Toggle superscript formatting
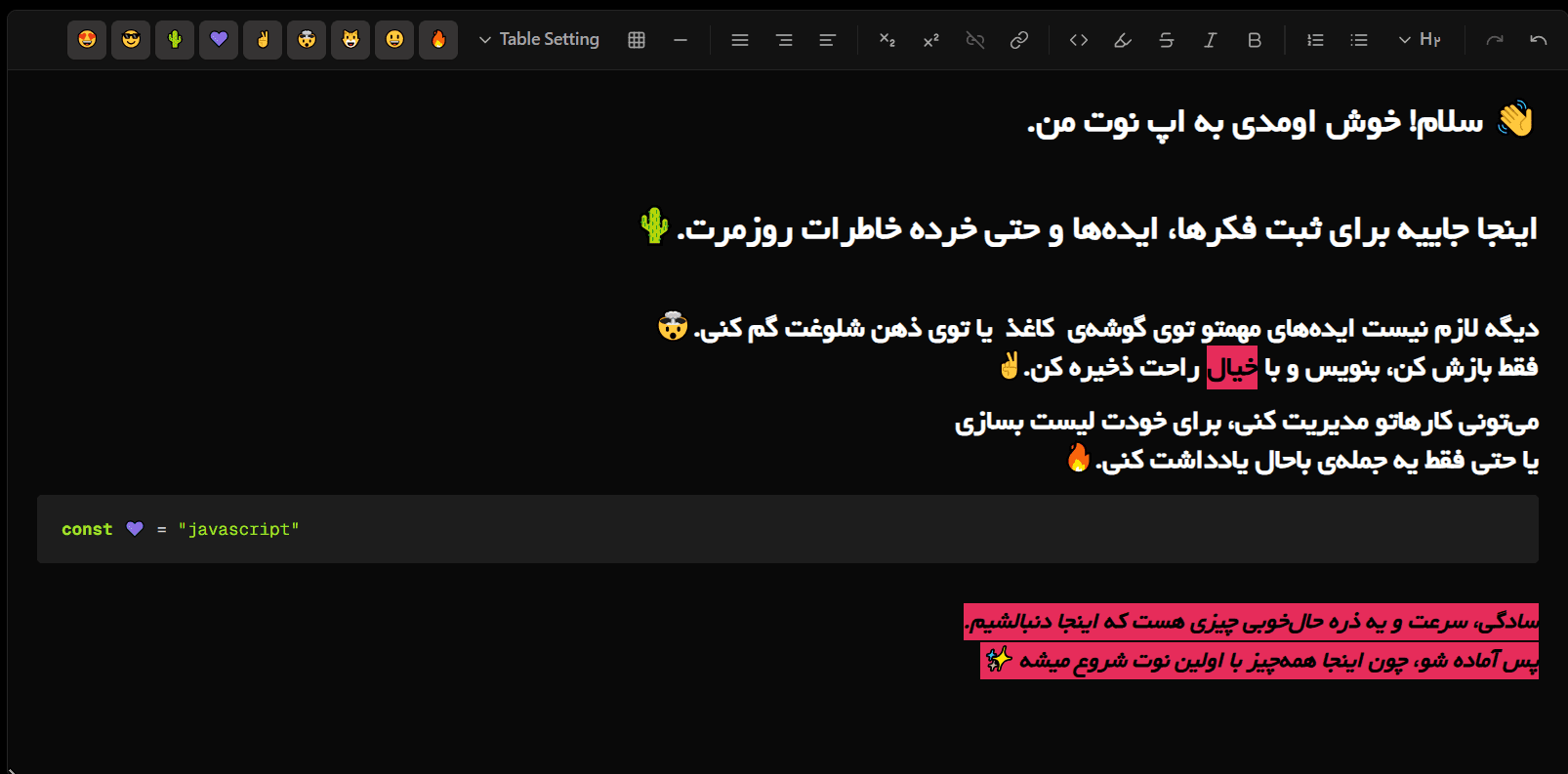The width and height of the screenshot is (1568, 774). 930,40
